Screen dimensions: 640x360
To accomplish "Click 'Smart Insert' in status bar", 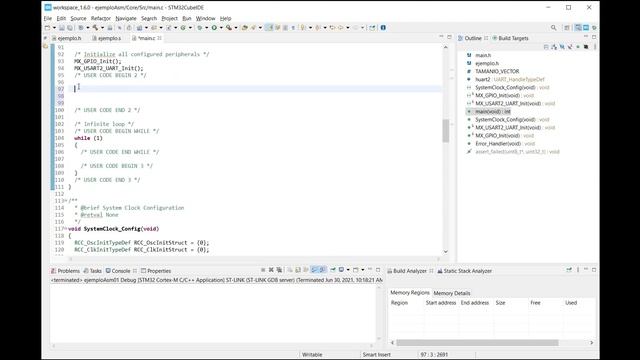I will 376,355.
